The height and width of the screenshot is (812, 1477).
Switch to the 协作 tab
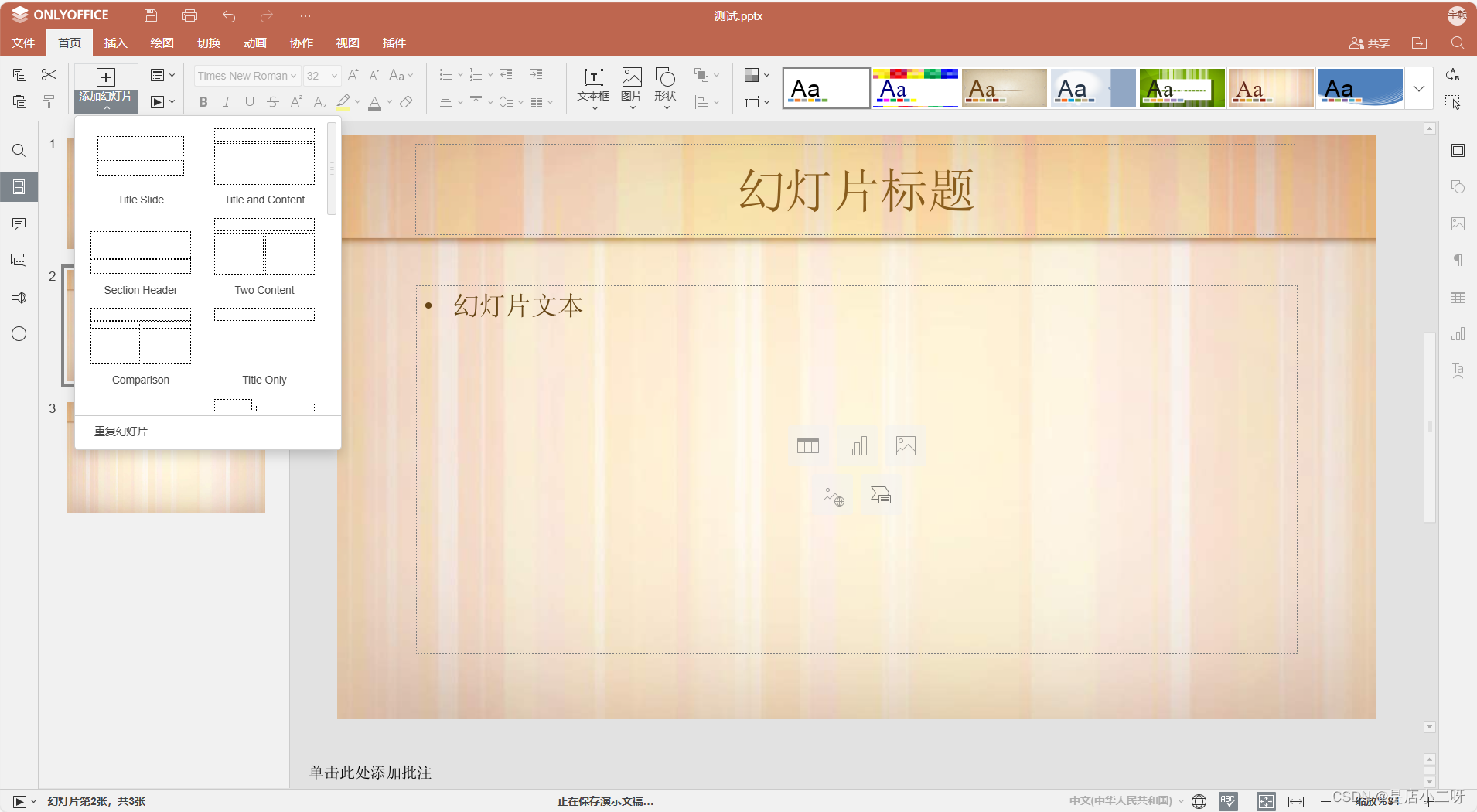301,43
